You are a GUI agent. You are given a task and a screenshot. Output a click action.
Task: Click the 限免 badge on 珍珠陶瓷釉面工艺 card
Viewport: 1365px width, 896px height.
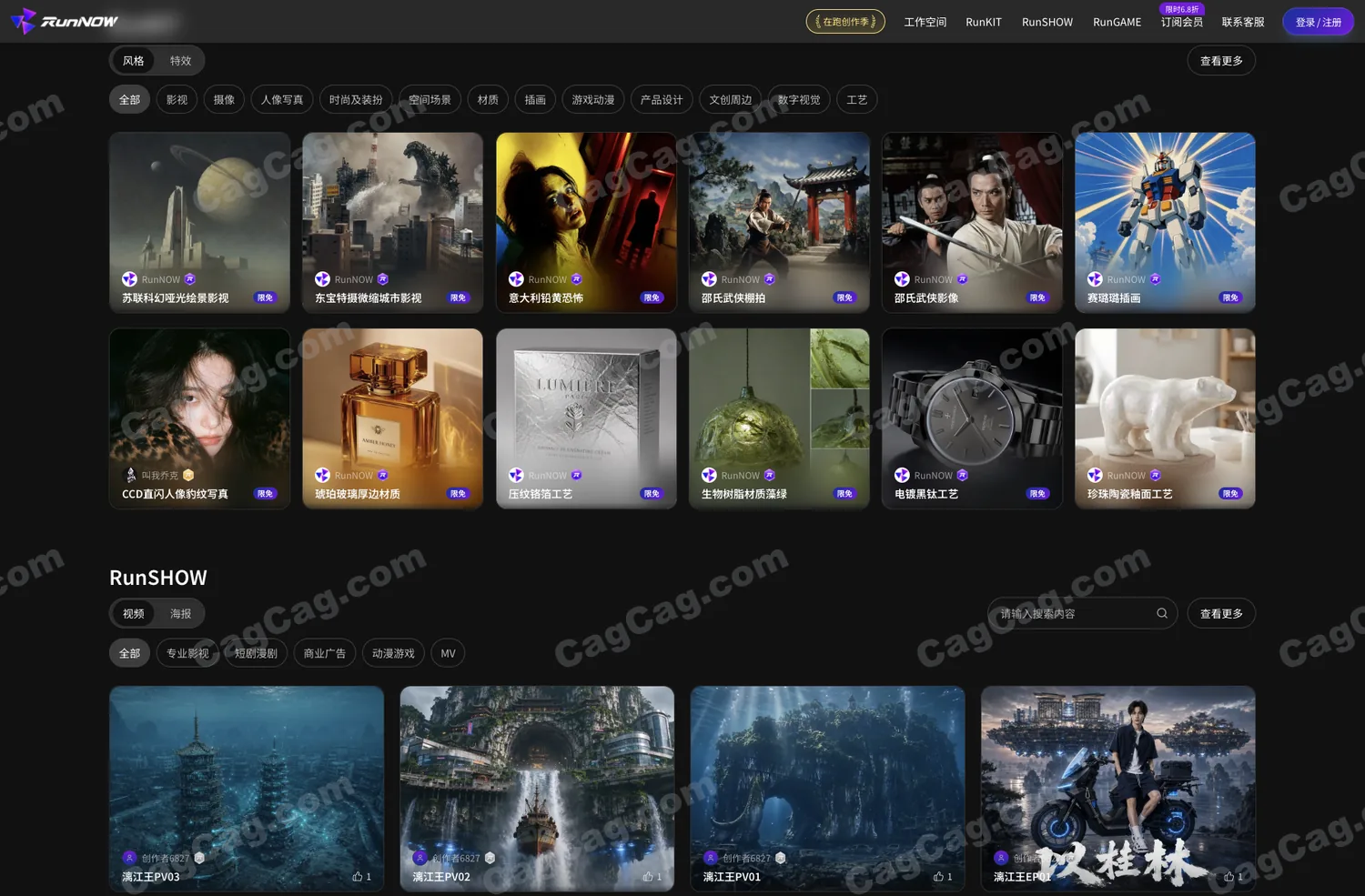click(x=1230, y=494)
